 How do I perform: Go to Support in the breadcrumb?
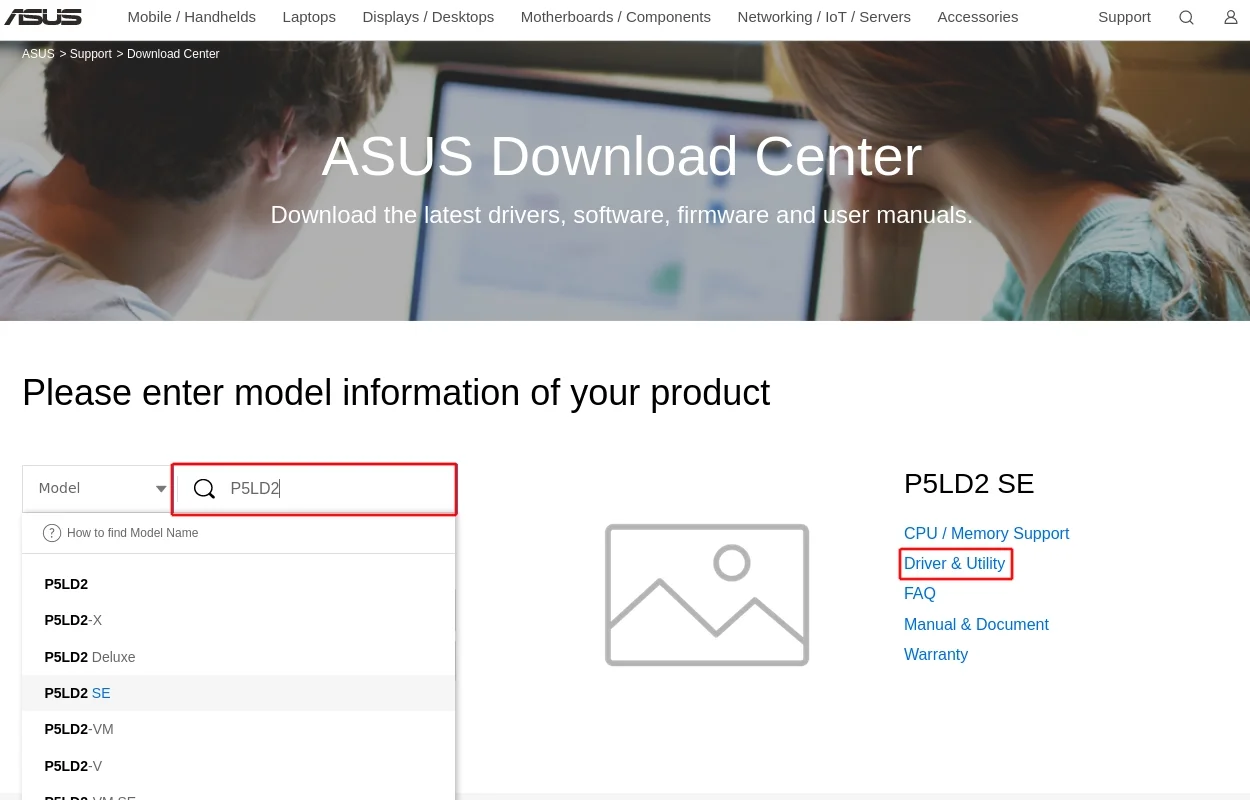coord(91,54)
